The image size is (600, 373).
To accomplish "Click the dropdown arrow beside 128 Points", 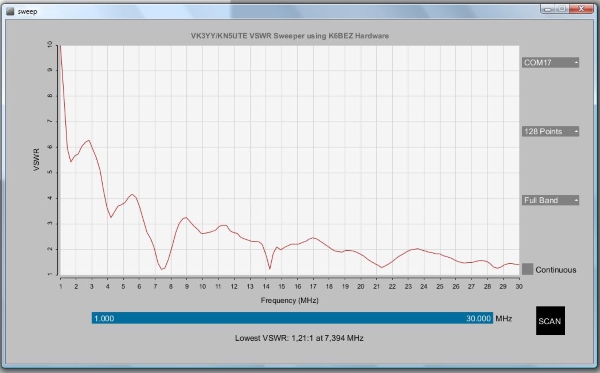I will [x=576, y=132].
